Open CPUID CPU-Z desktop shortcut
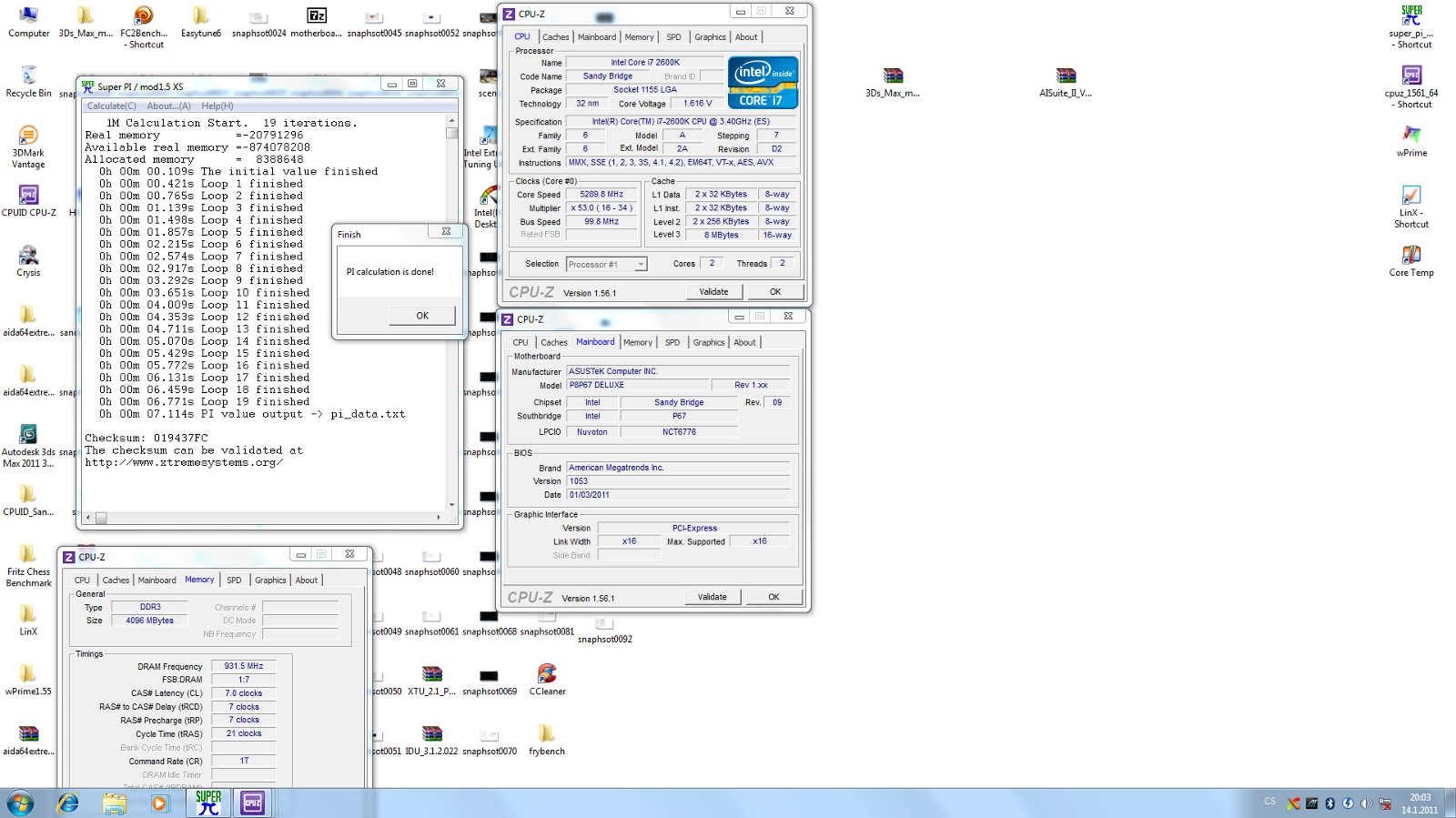 [x=28, y=201]
